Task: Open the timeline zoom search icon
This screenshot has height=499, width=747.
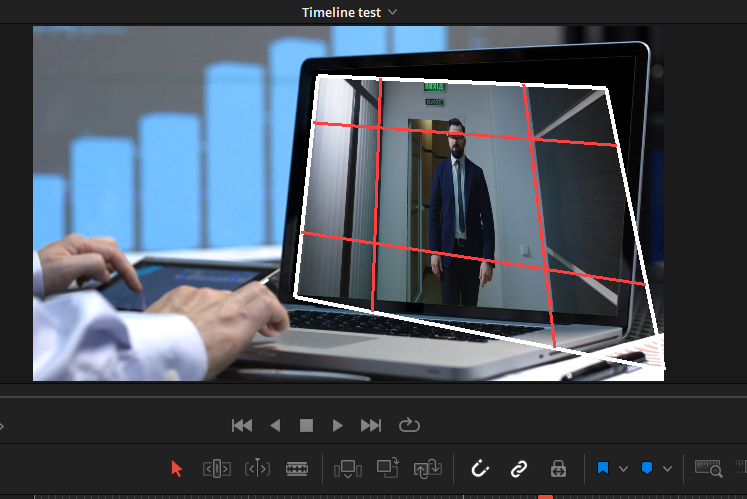Action: coord(708,468)
